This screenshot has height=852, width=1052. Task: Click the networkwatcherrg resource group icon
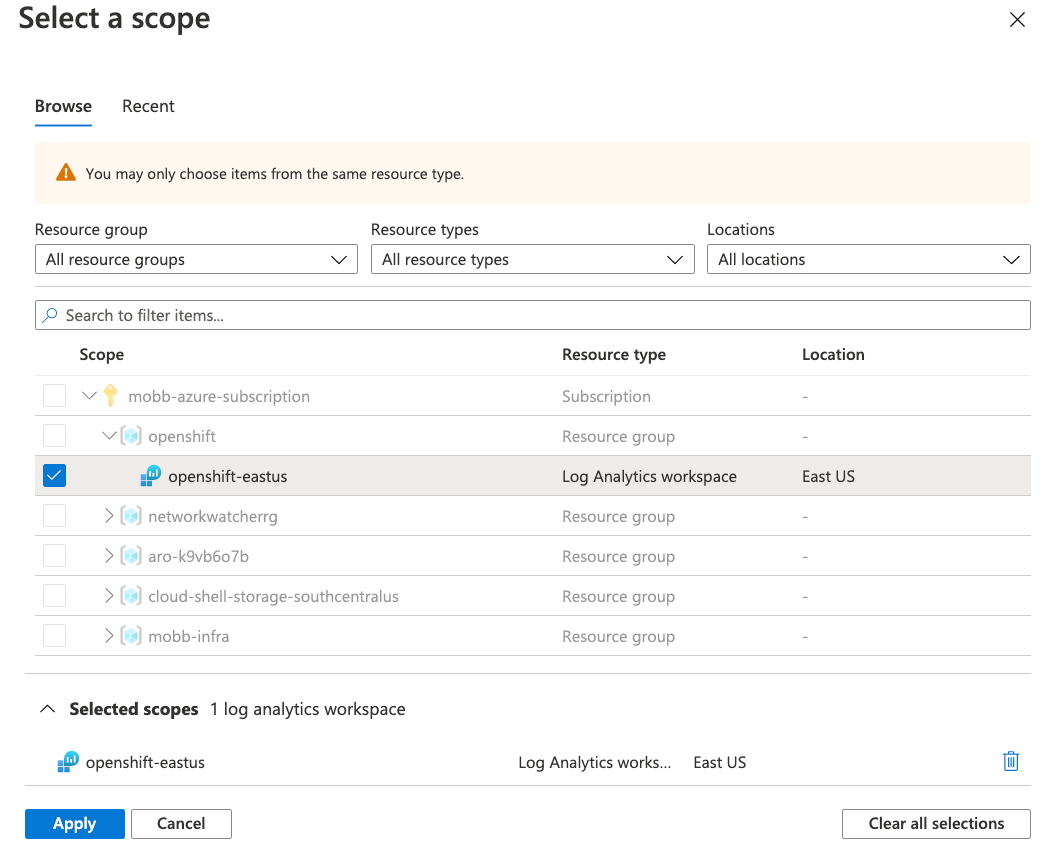[131, 515]
